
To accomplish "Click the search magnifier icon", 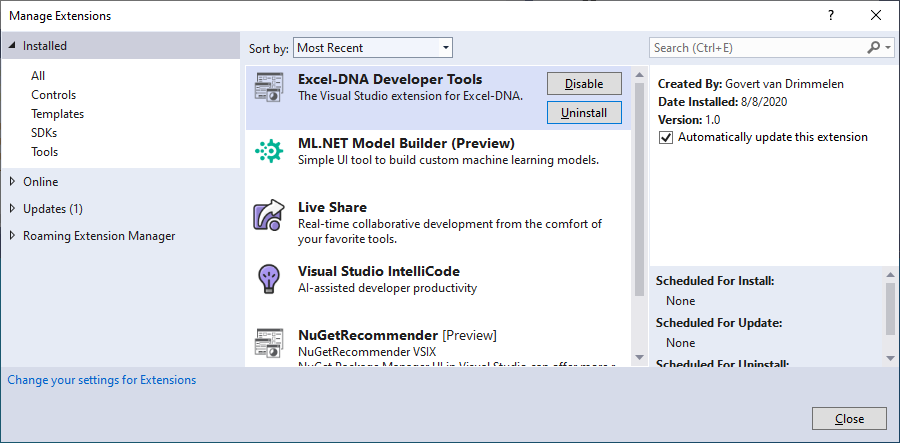I will point(873,48).
